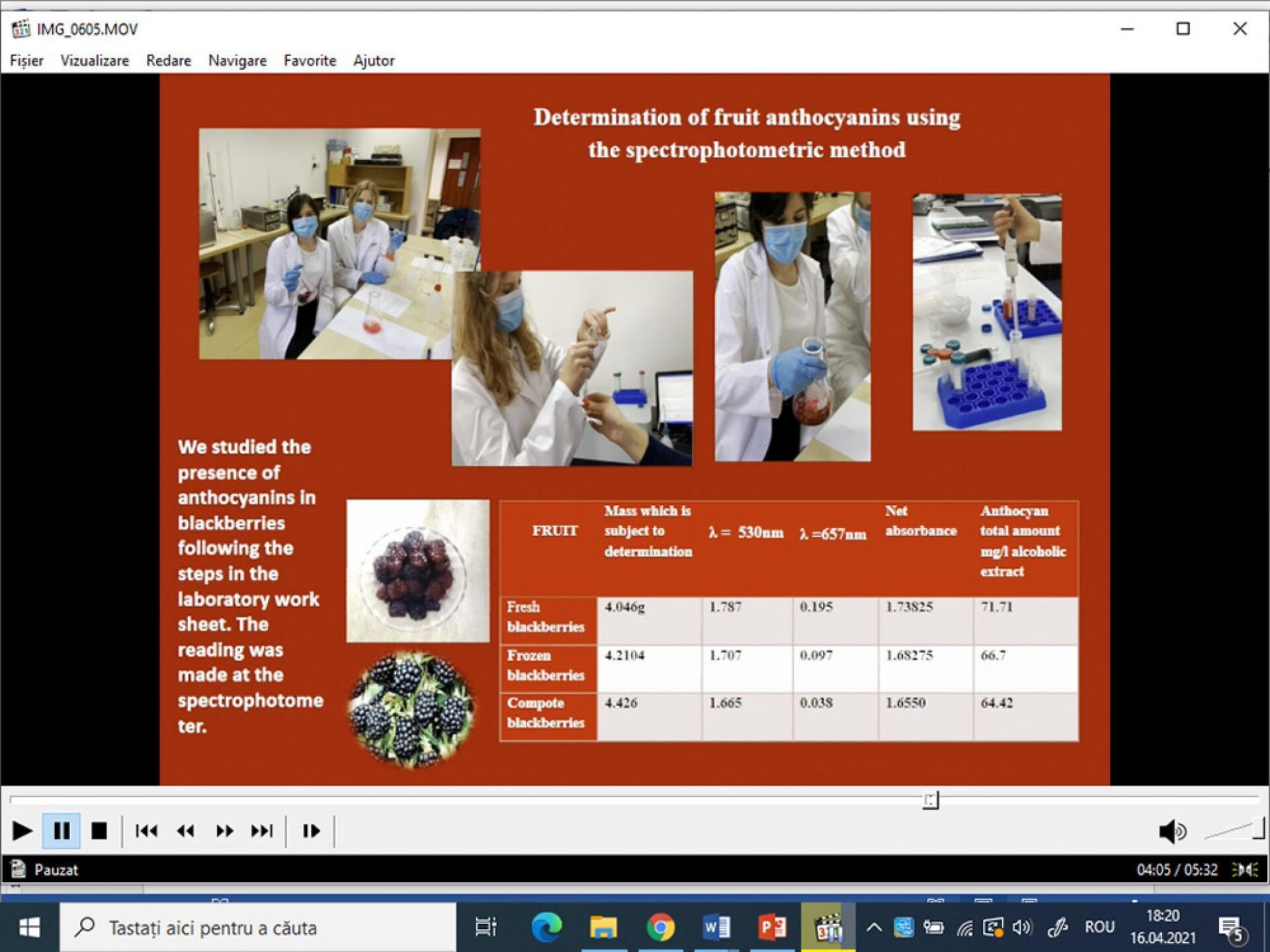
Task: Skip to previous track
Action: click(146, 831)
